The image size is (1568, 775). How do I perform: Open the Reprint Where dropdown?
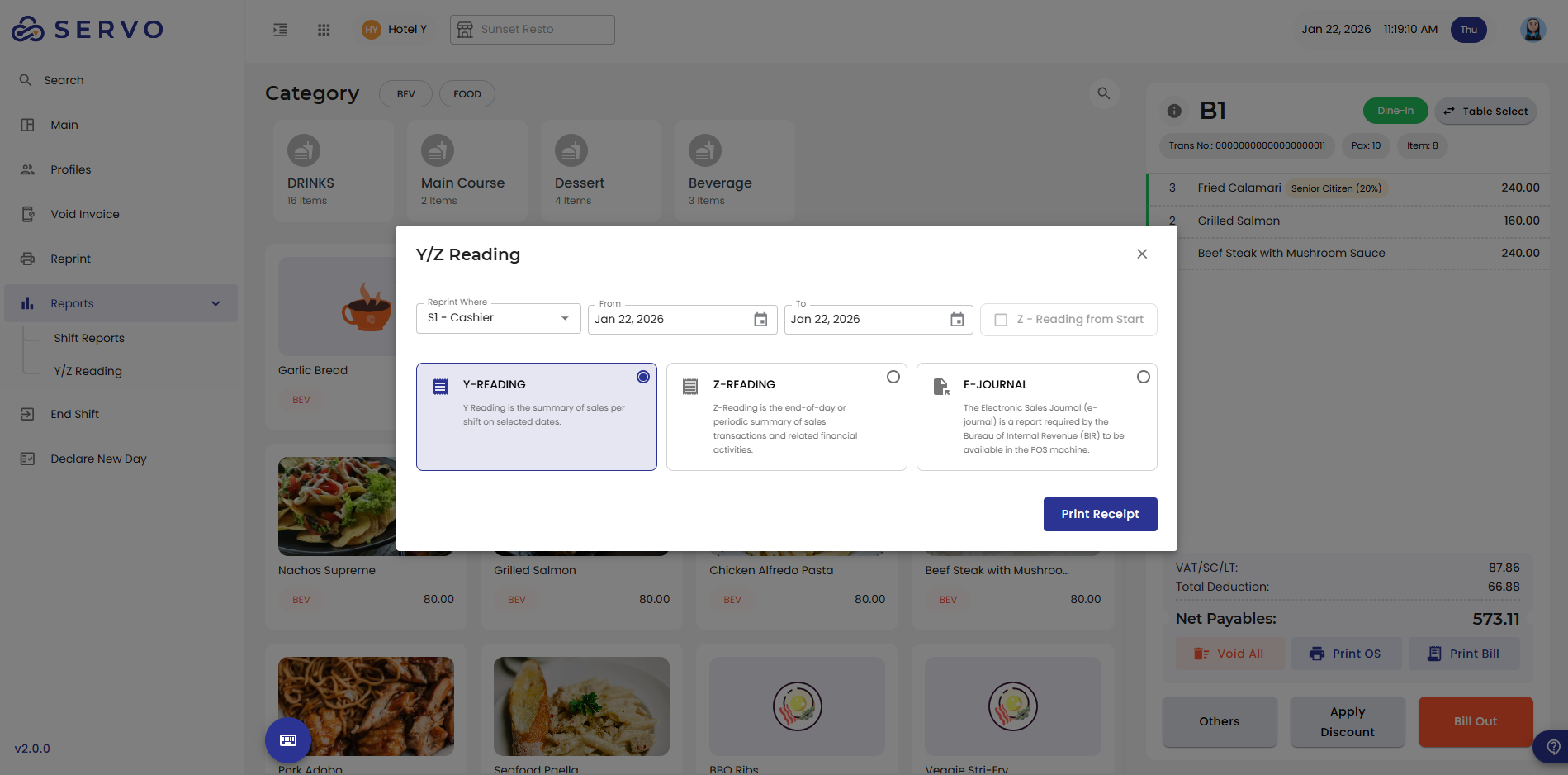click(499, 318)
